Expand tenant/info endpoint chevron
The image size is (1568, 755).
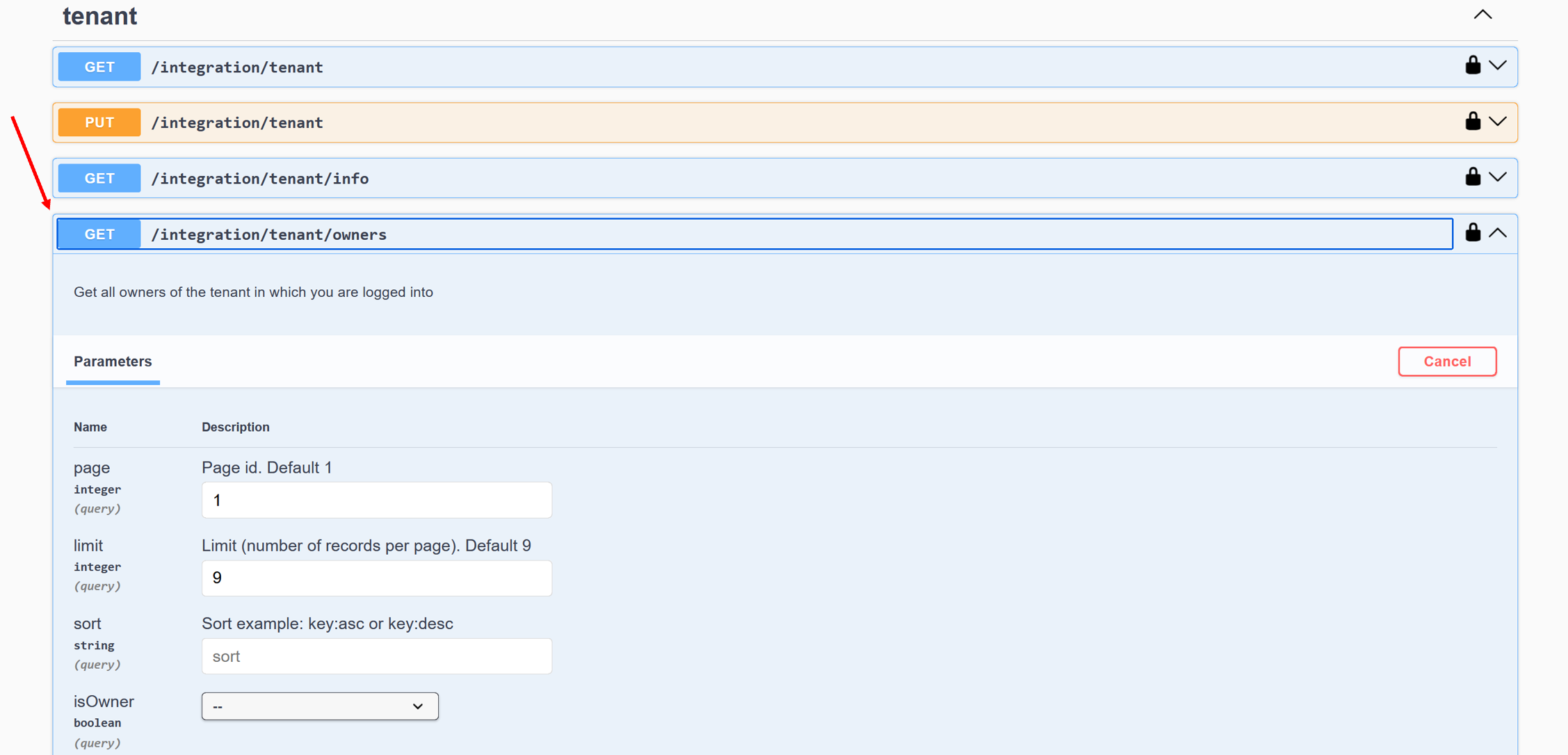point(1498,177)
